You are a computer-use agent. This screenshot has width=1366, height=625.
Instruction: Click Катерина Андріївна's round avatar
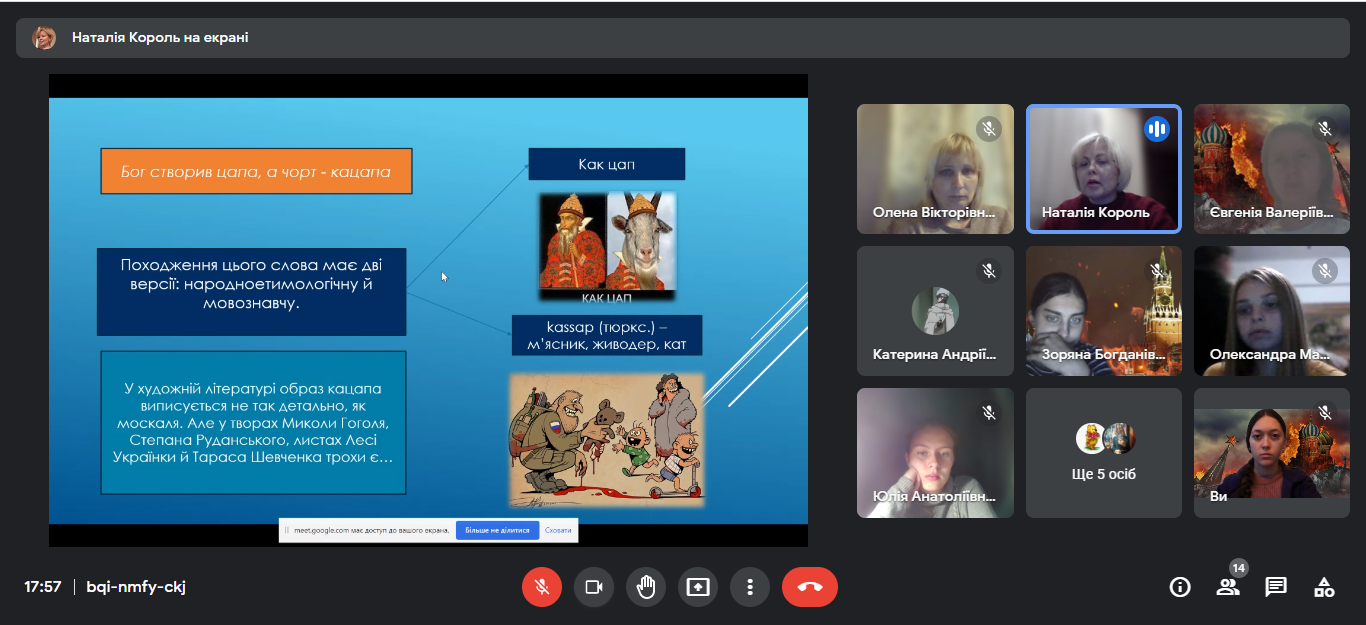click(x=935, y=311)
